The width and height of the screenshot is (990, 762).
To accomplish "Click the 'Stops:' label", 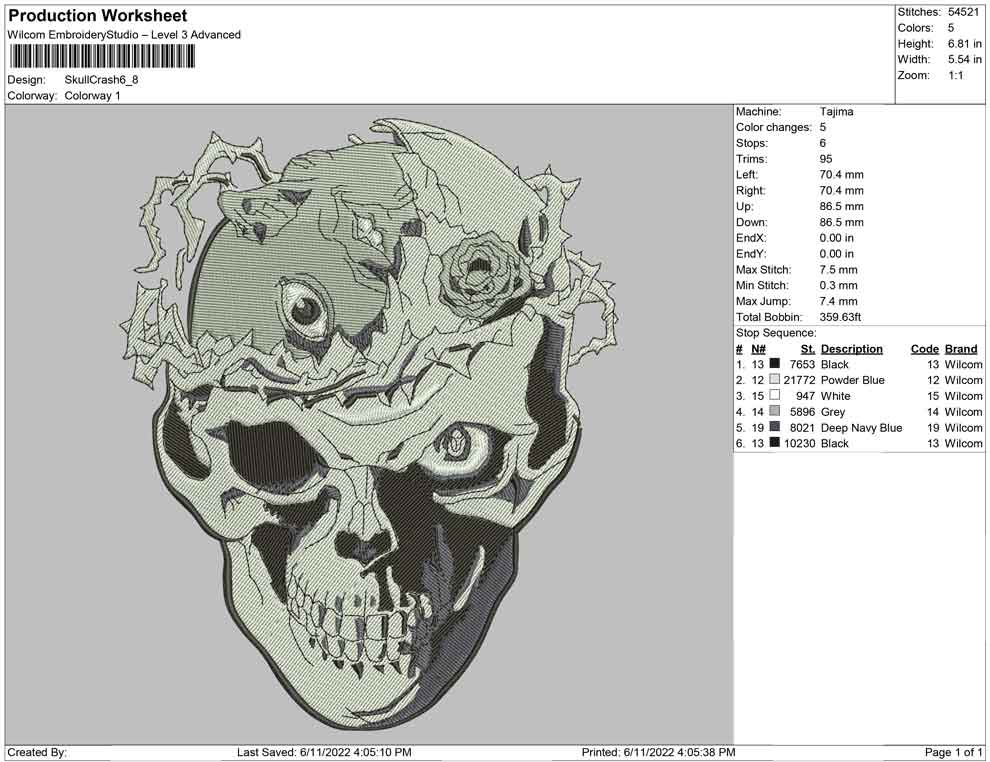I will click(x=752, y=143).
